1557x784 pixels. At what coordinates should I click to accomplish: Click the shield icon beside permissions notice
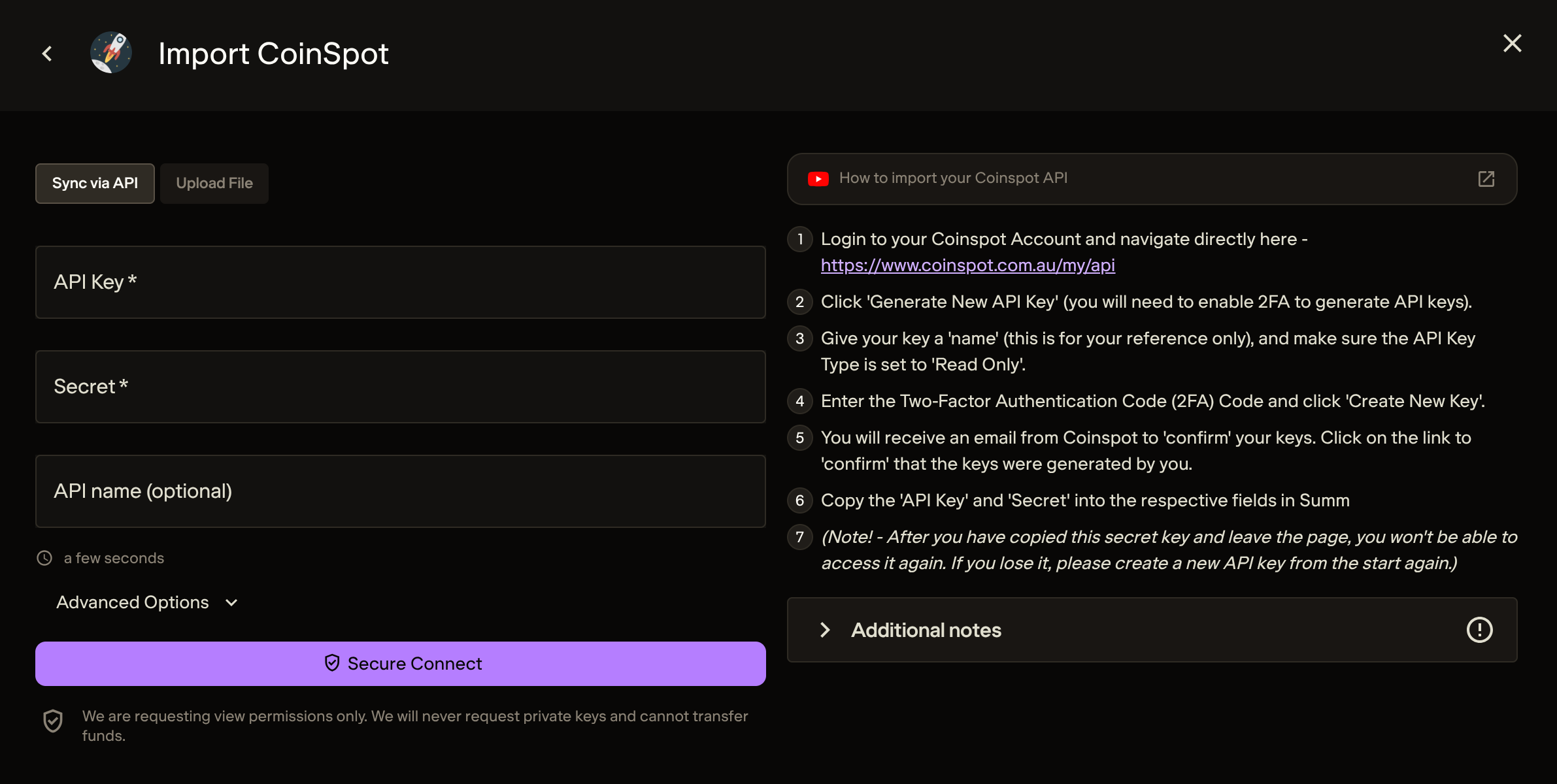53,721
